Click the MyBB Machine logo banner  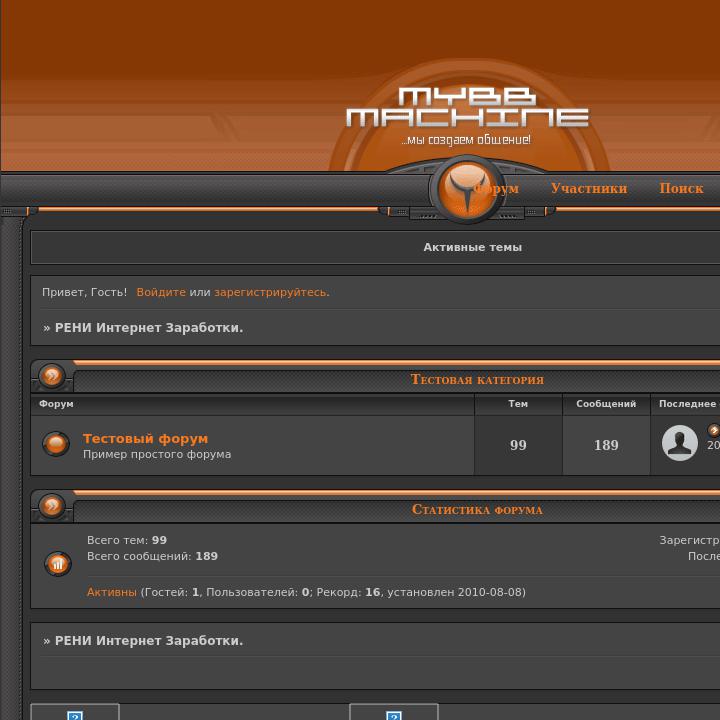click(467, 116)
